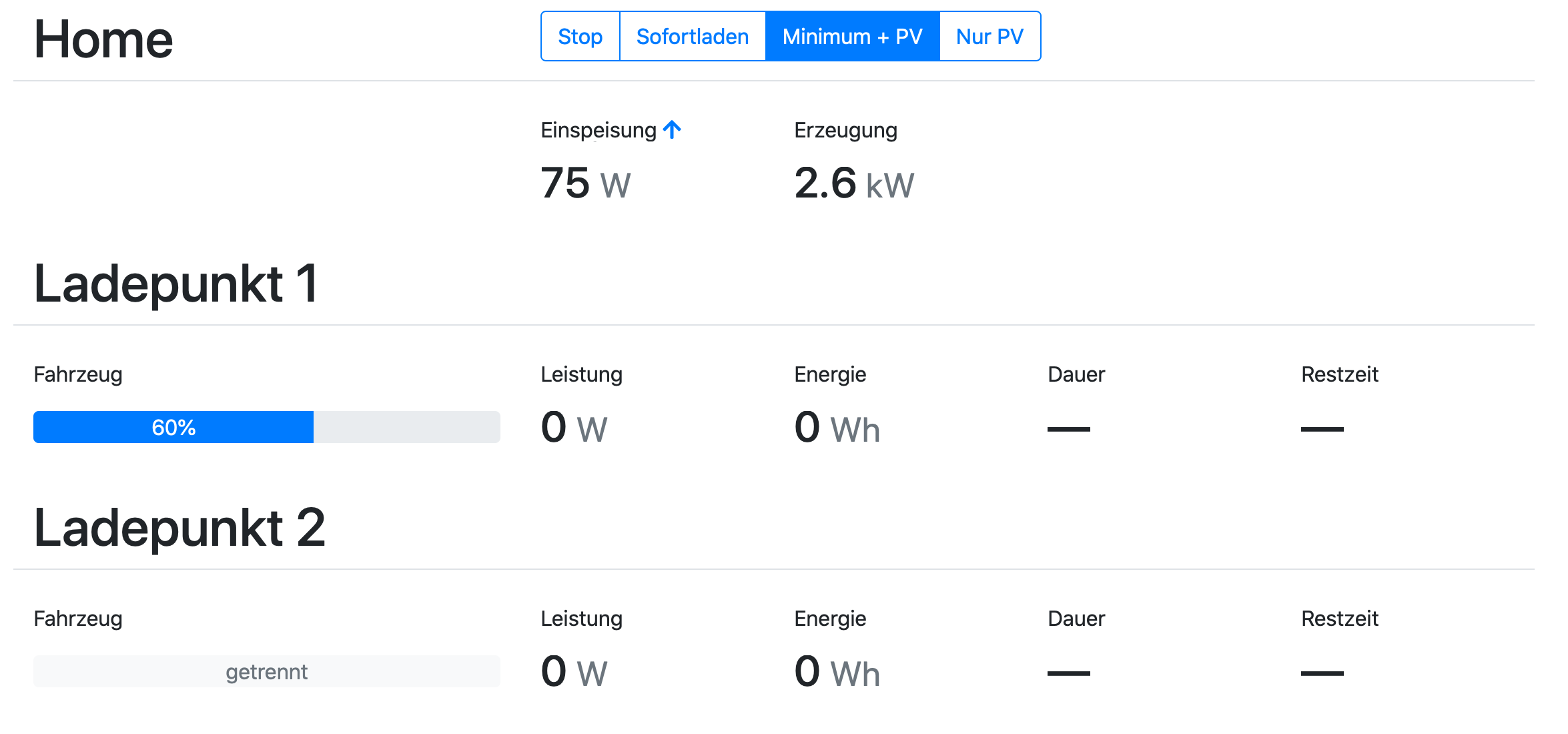Click the Fahrzeug label of Ladepunkt 1
This screenshot has height=734, width=1568.
pyautogui.click(x=77, y=374)
